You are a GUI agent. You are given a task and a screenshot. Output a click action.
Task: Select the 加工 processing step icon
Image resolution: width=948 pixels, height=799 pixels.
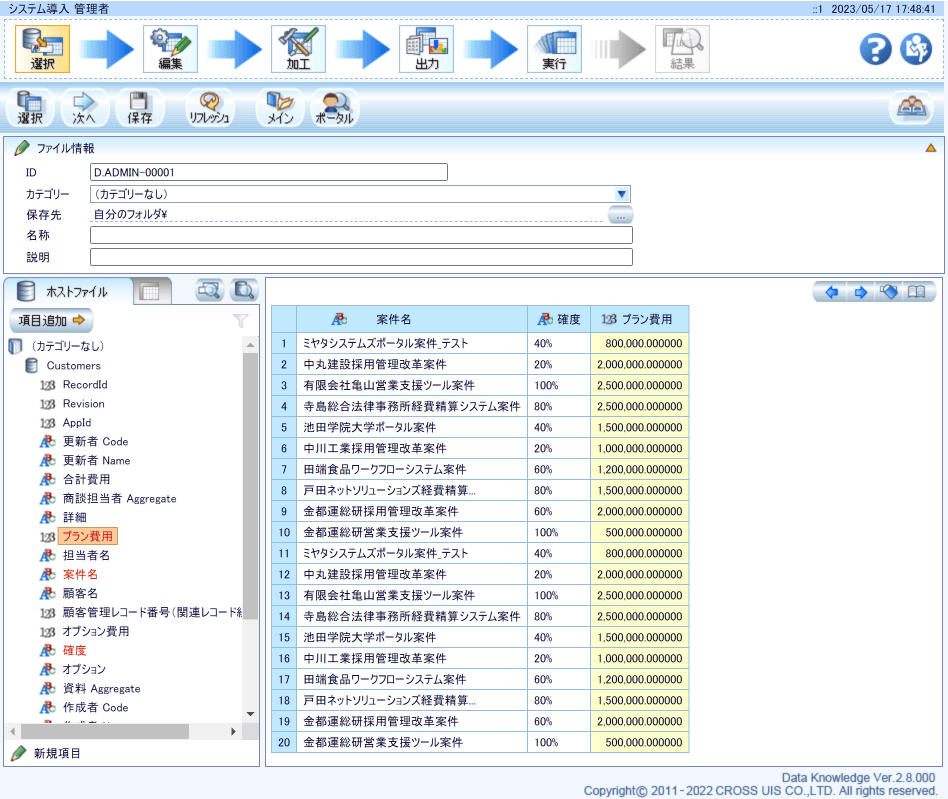(x=300, y=49)
